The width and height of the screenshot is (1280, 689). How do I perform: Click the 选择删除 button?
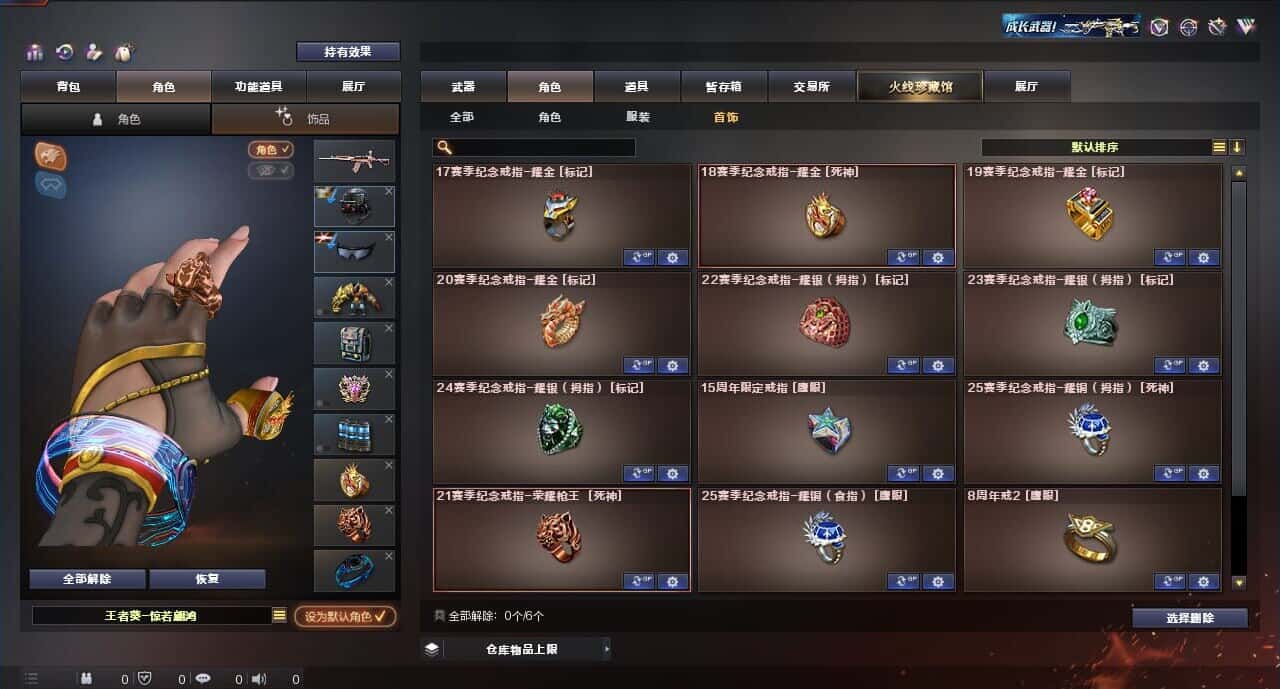pos(1190,618)
